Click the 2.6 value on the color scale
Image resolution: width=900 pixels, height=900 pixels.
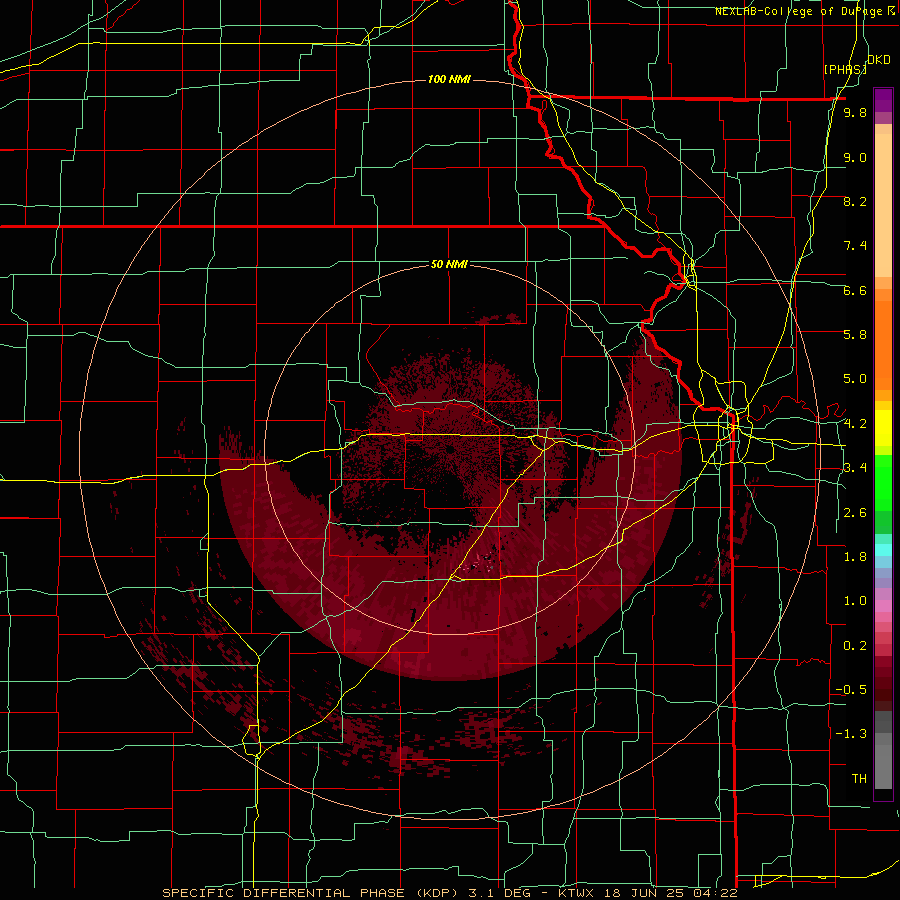(x=855, y=513)
